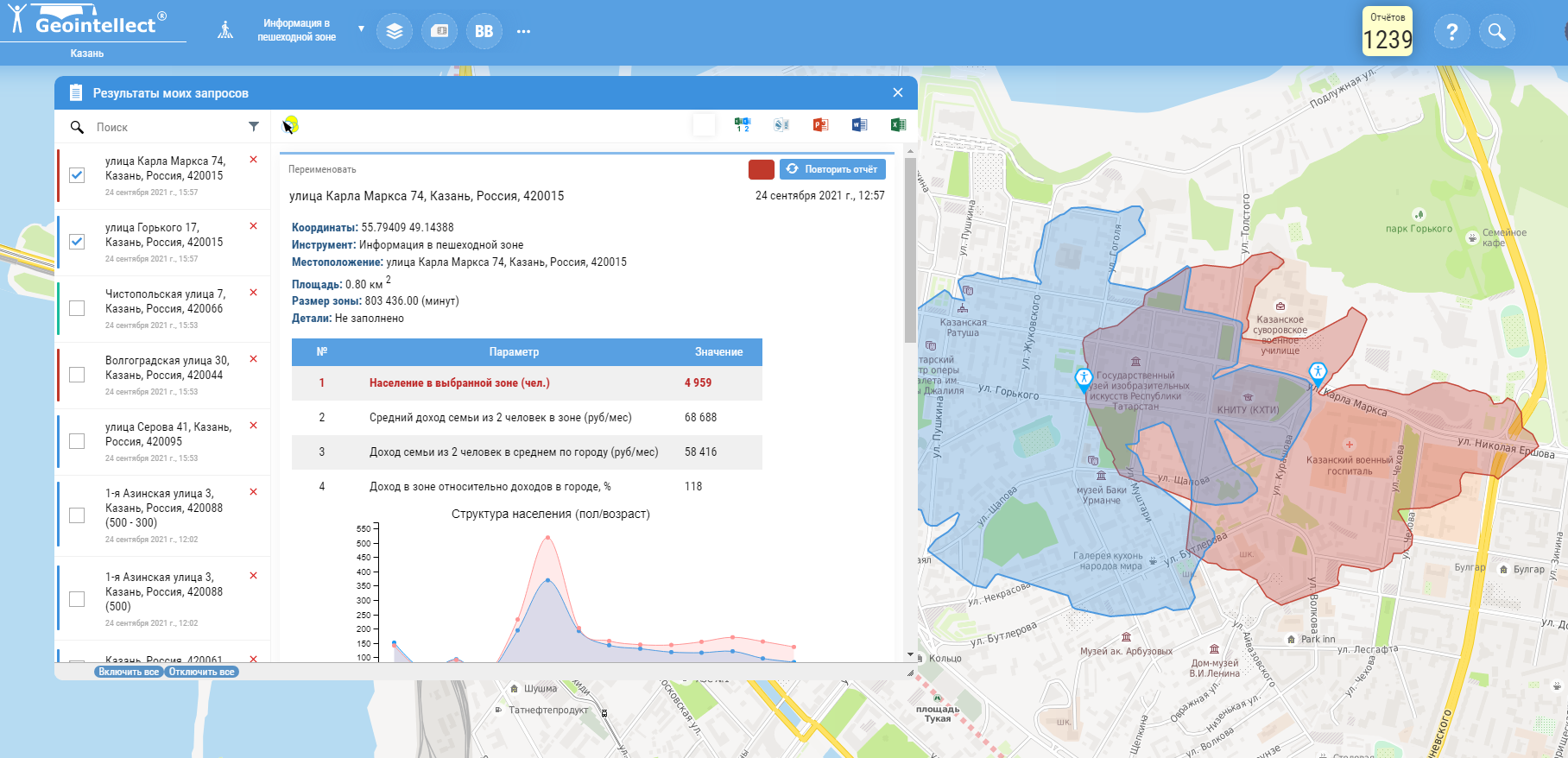The width and height of the screenshot is (1568, 758).
Task: Click the BB round button
Action: pyautogui.click(x=484, y=31)
